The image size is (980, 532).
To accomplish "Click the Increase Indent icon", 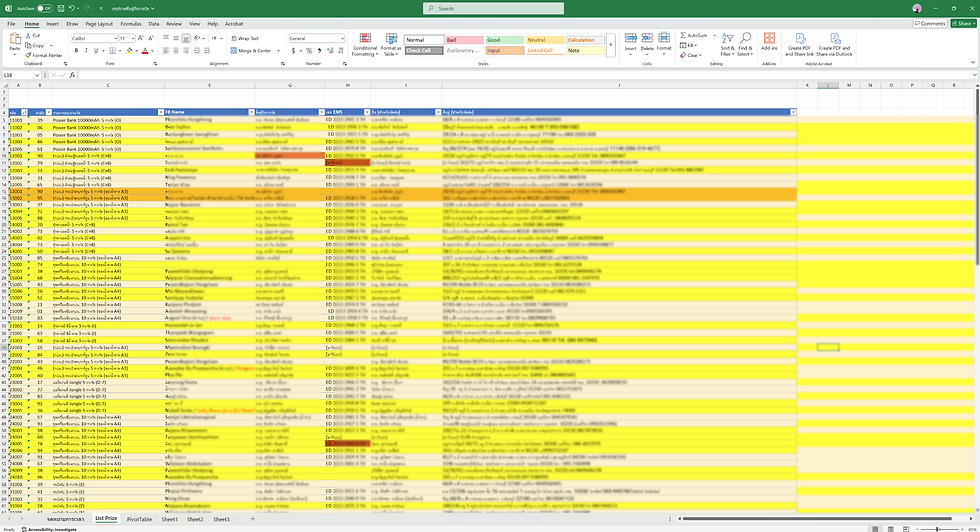I will pyautogui.click(x=206, y=51).
